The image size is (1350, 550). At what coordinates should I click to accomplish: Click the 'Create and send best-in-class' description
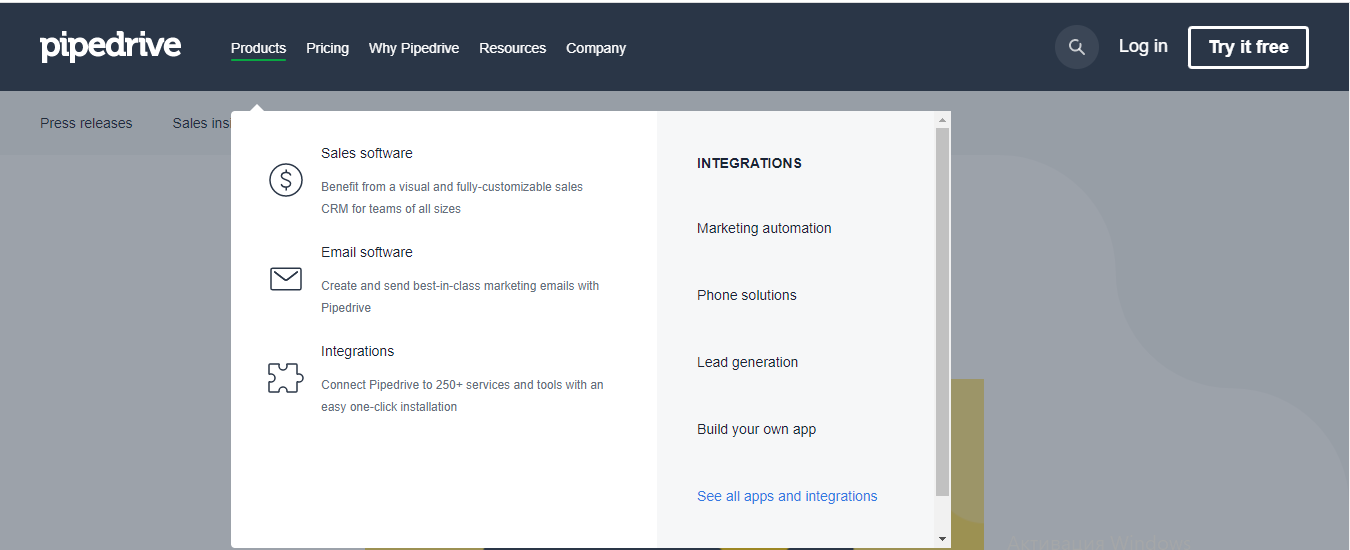[460, 297]
